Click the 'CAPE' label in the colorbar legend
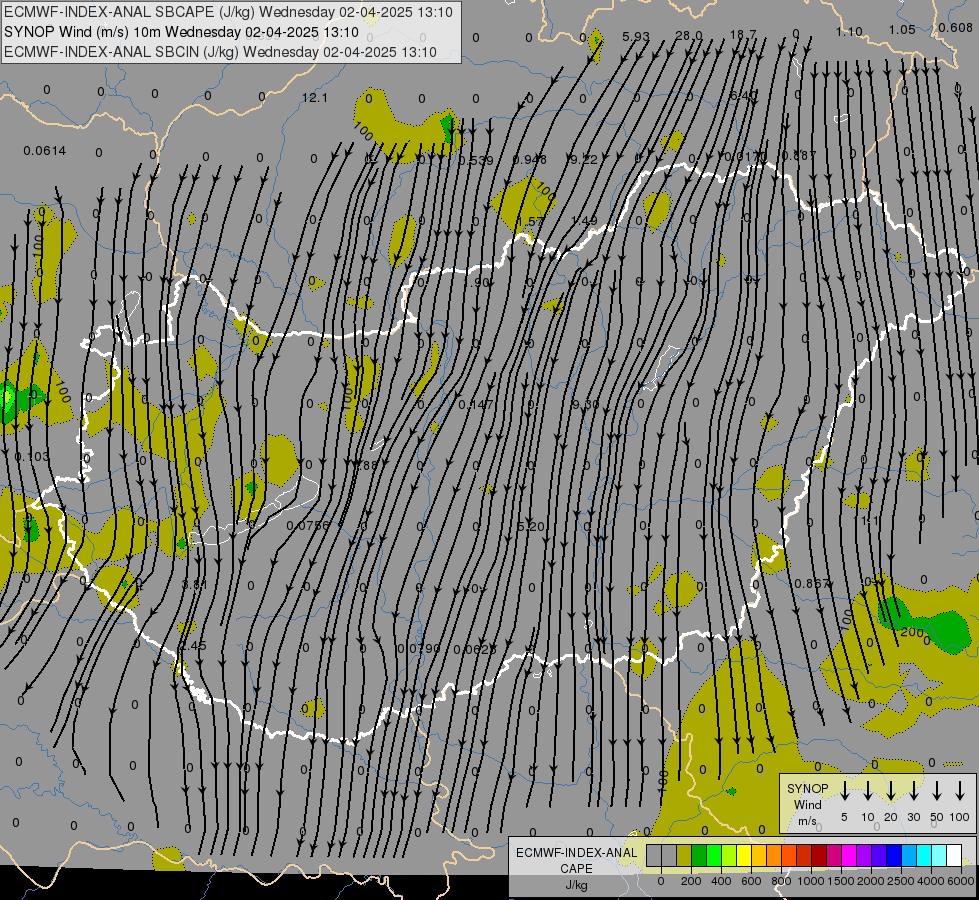Image resolution: width=979 pixels, height=900 pixels. click(x=576, y=869)
